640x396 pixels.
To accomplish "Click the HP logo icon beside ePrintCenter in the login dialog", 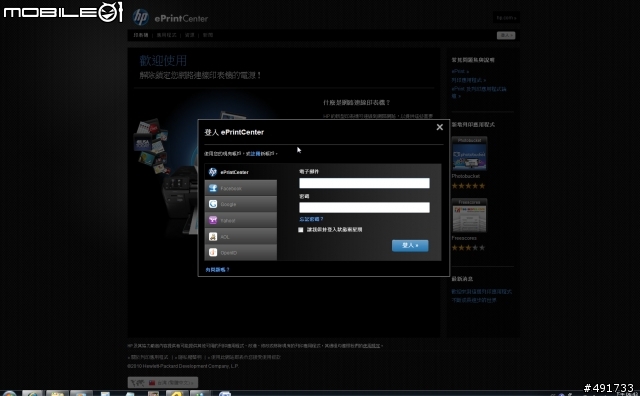I will tap(213, 172).
